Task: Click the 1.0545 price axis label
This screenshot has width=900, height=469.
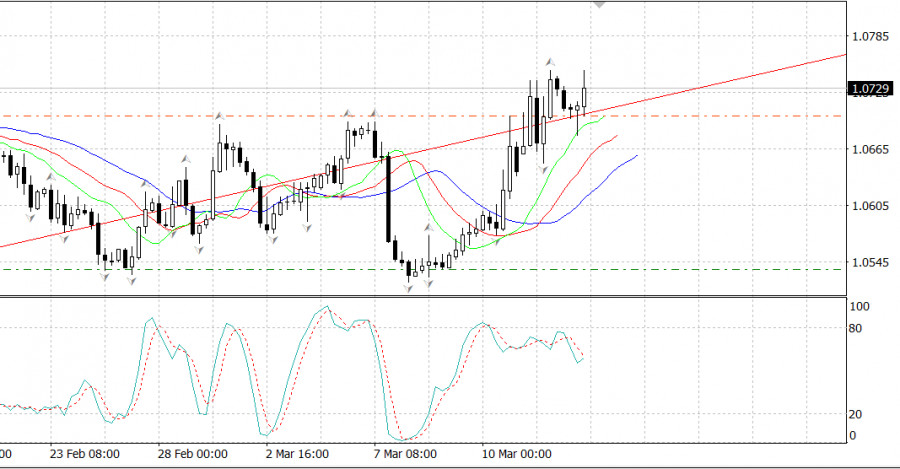Action: pyautogui.click(x=868, y=263)
